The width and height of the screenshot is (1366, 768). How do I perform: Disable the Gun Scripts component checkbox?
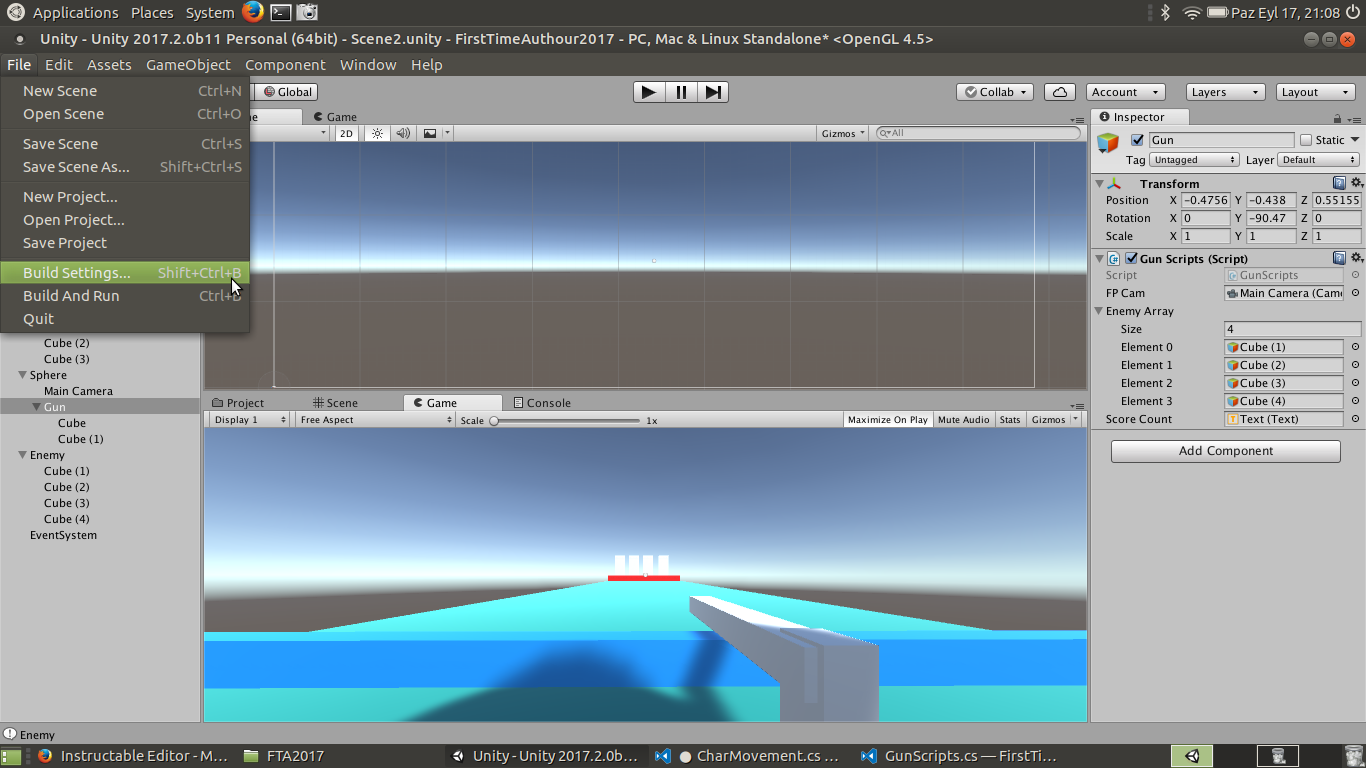tap(1131, 258)
